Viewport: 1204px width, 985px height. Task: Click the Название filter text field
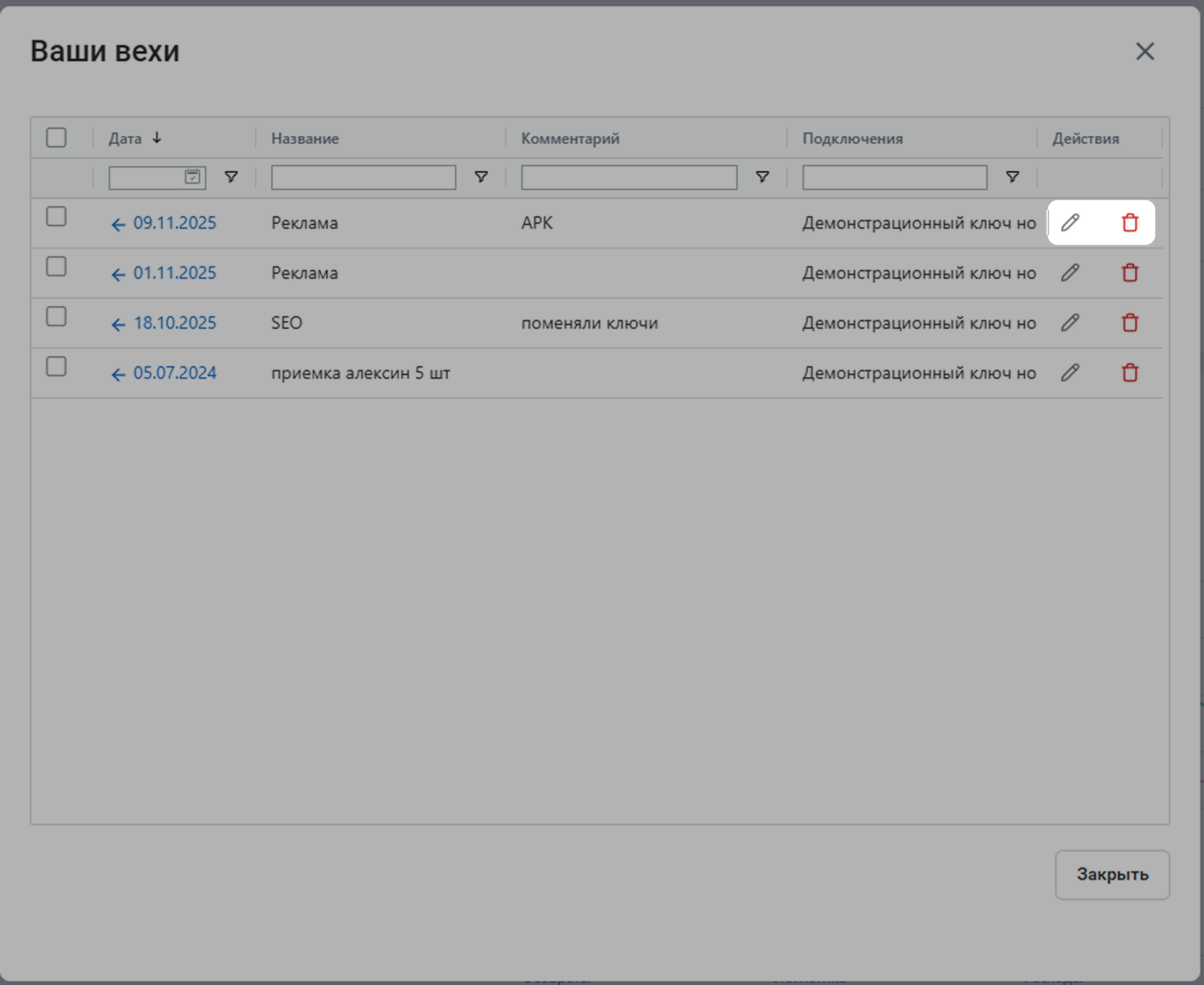[x=363, y=177]
